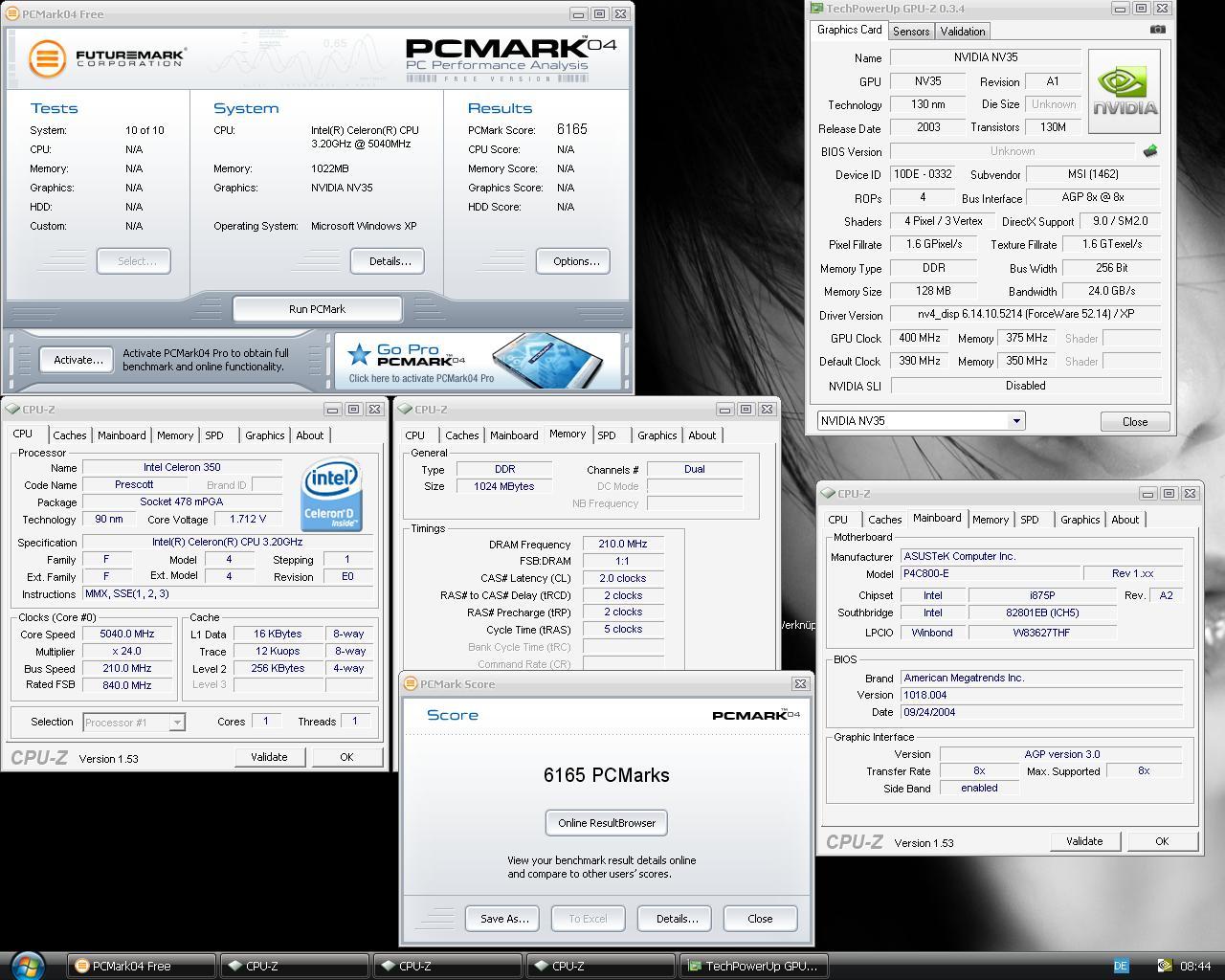Click the Run PCMark button

pos(318,309)
